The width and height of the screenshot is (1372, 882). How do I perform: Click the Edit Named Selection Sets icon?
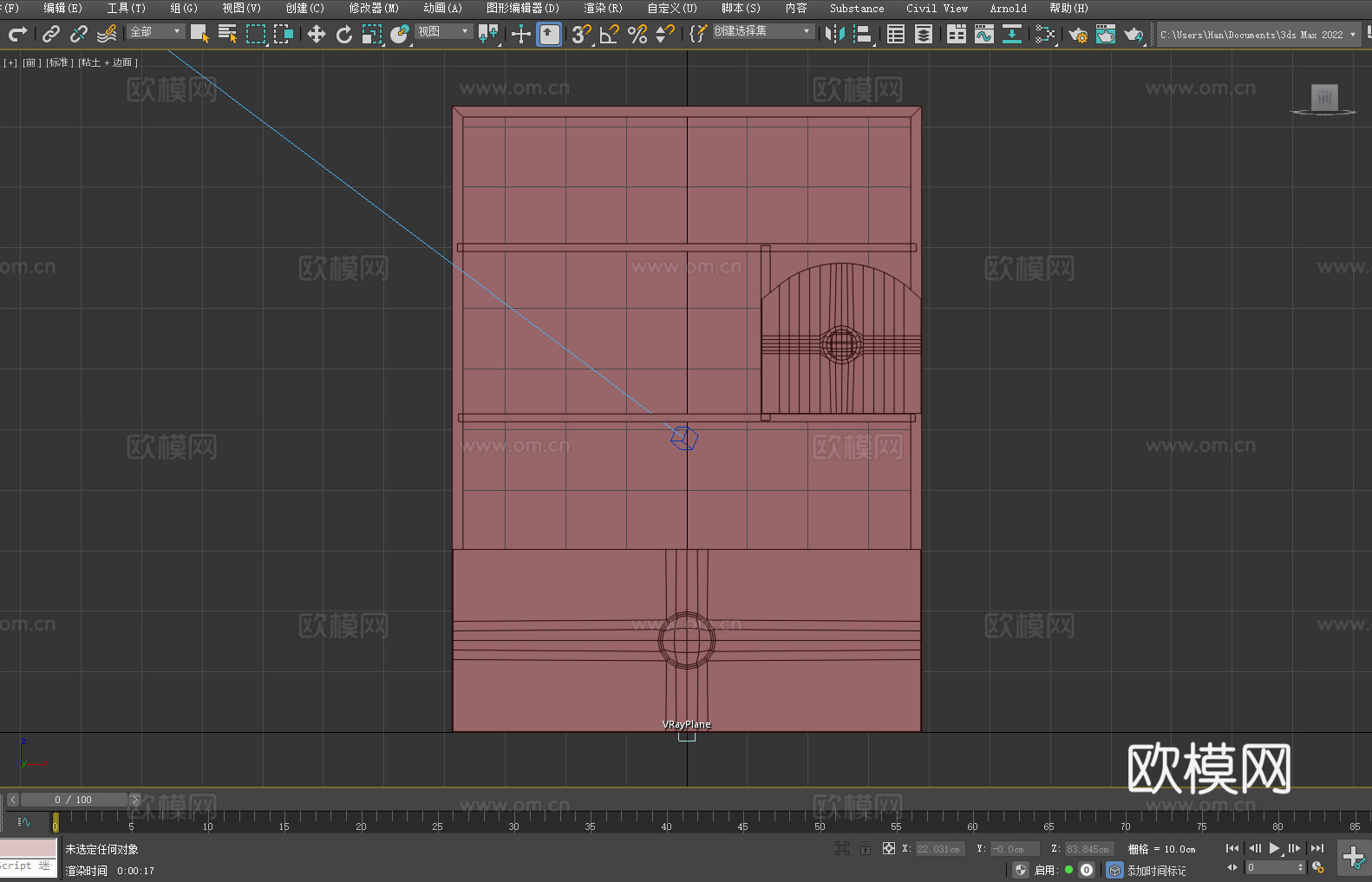698,34
